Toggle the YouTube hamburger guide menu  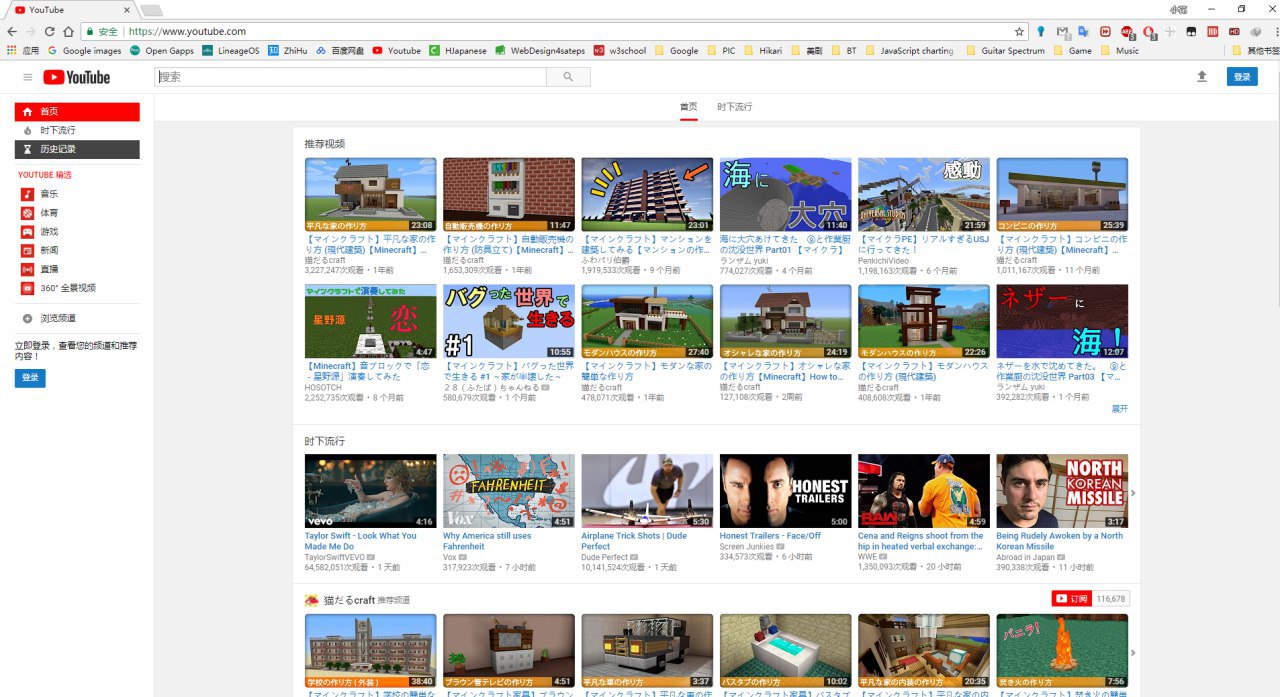(28, 77)
